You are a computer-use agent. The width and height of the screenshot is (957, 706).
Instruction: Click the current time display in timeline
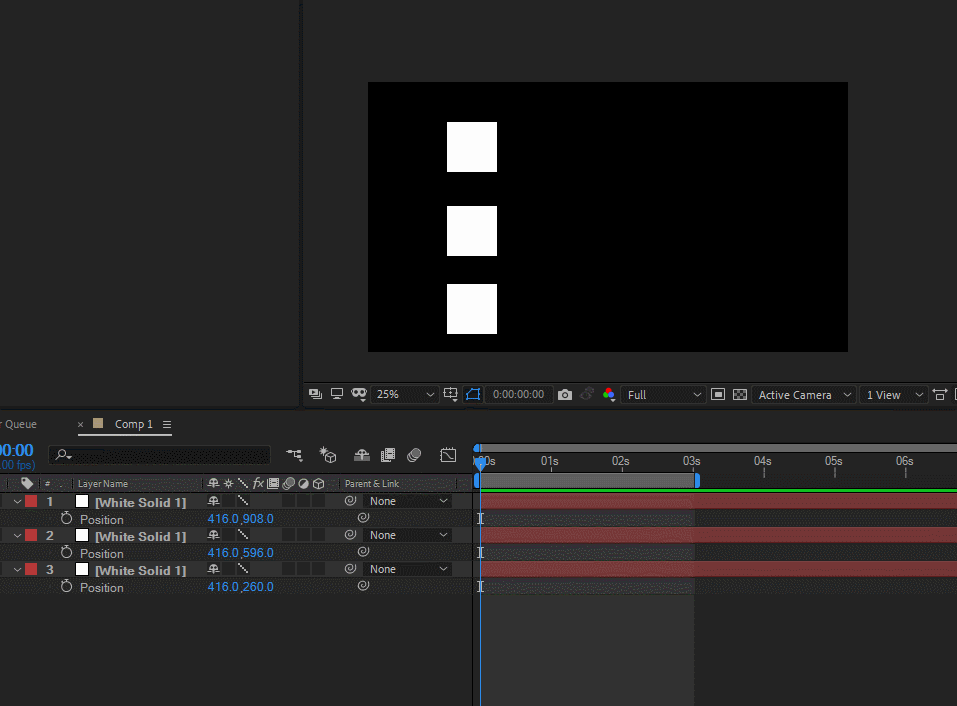(x=16, y=450)
